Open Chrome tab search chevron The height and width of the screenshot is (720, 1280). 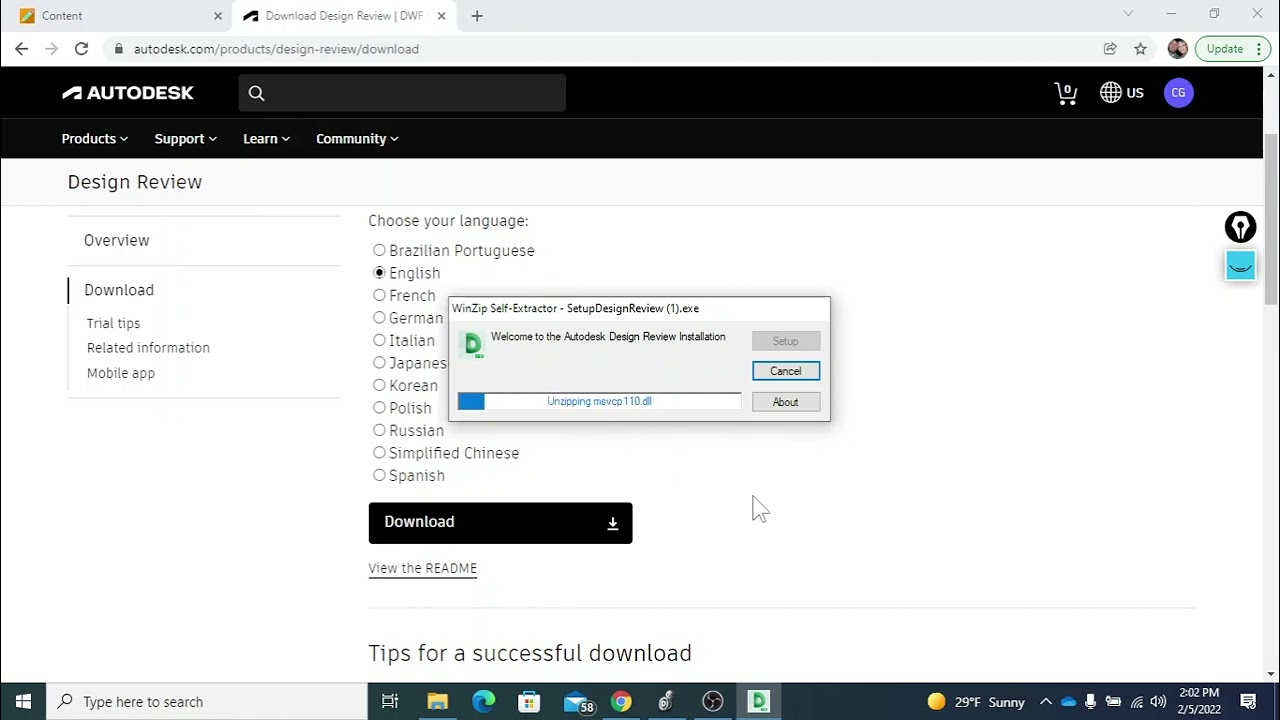tap(1128, 14)
